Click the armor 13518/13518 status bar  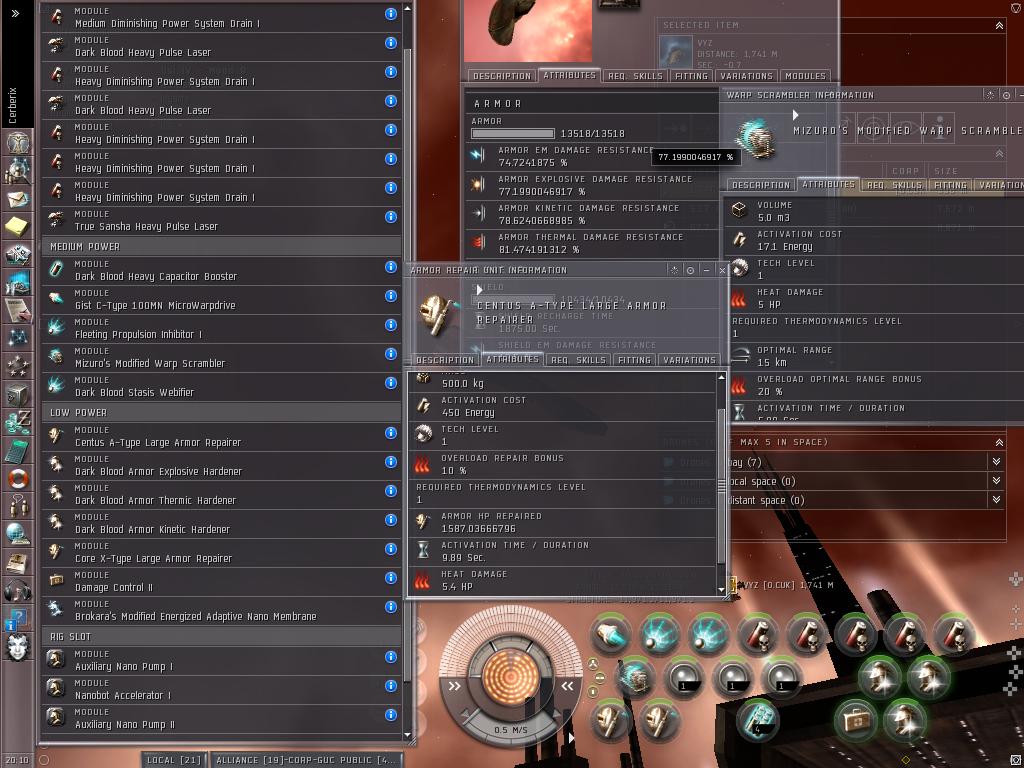pyautogui.click(x=513, y=133)
